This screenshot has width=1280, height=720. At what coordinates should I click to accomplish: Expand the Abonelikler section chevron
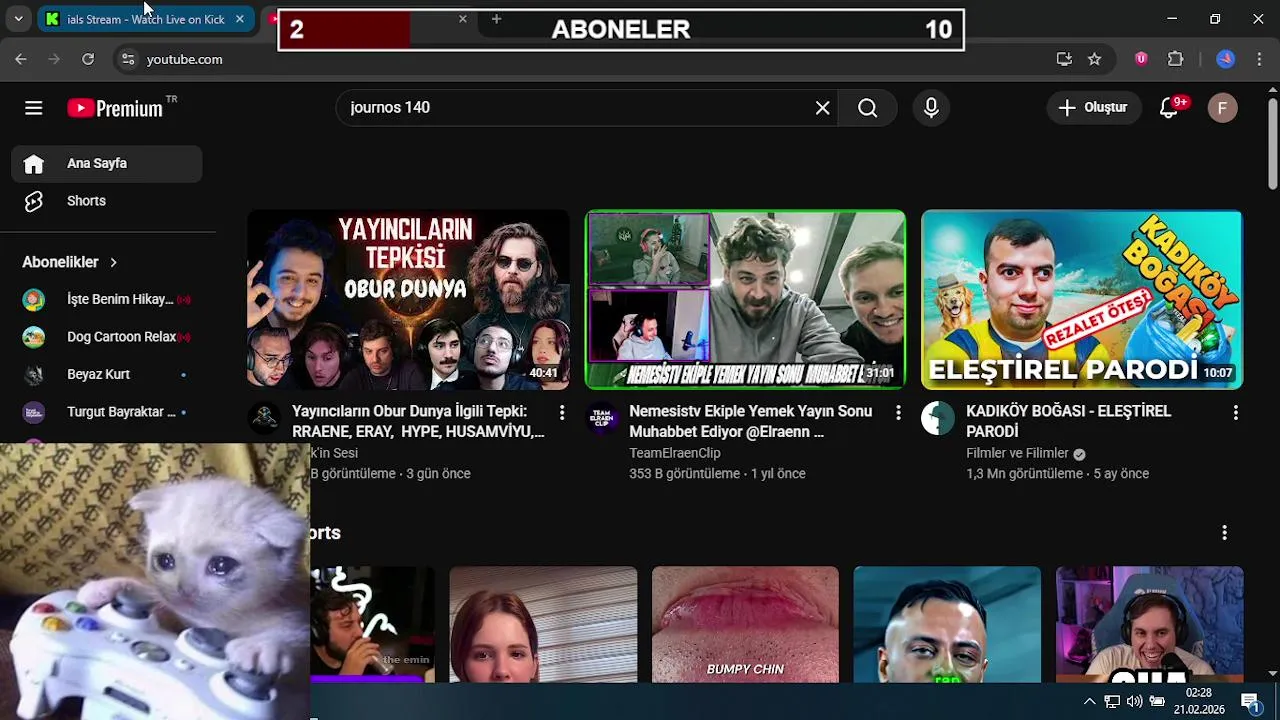(113, 262)
